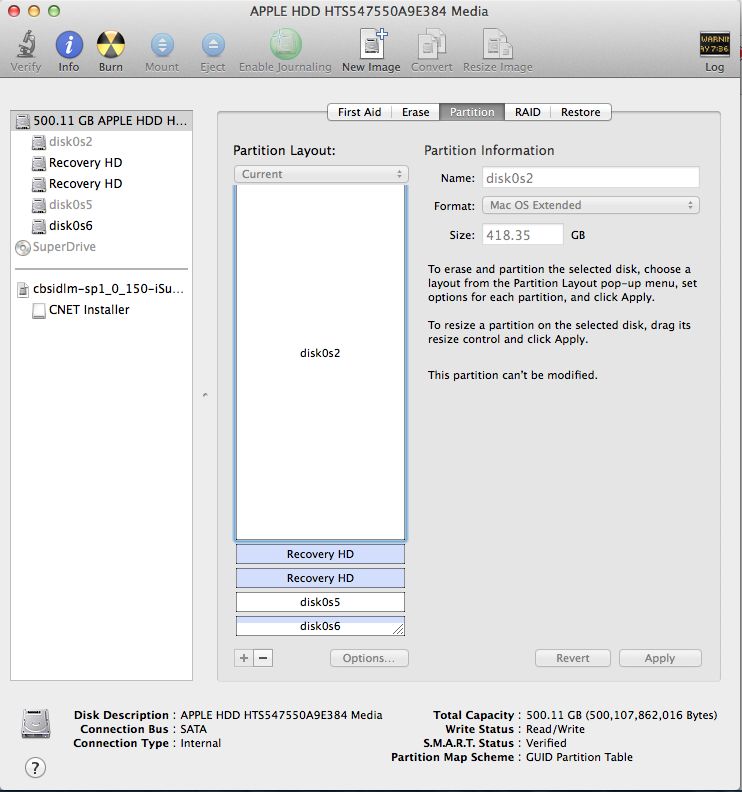This screenshot has width=742, height=792.
Task: Click the Eject toolbar icon
Action: [213, 45]
